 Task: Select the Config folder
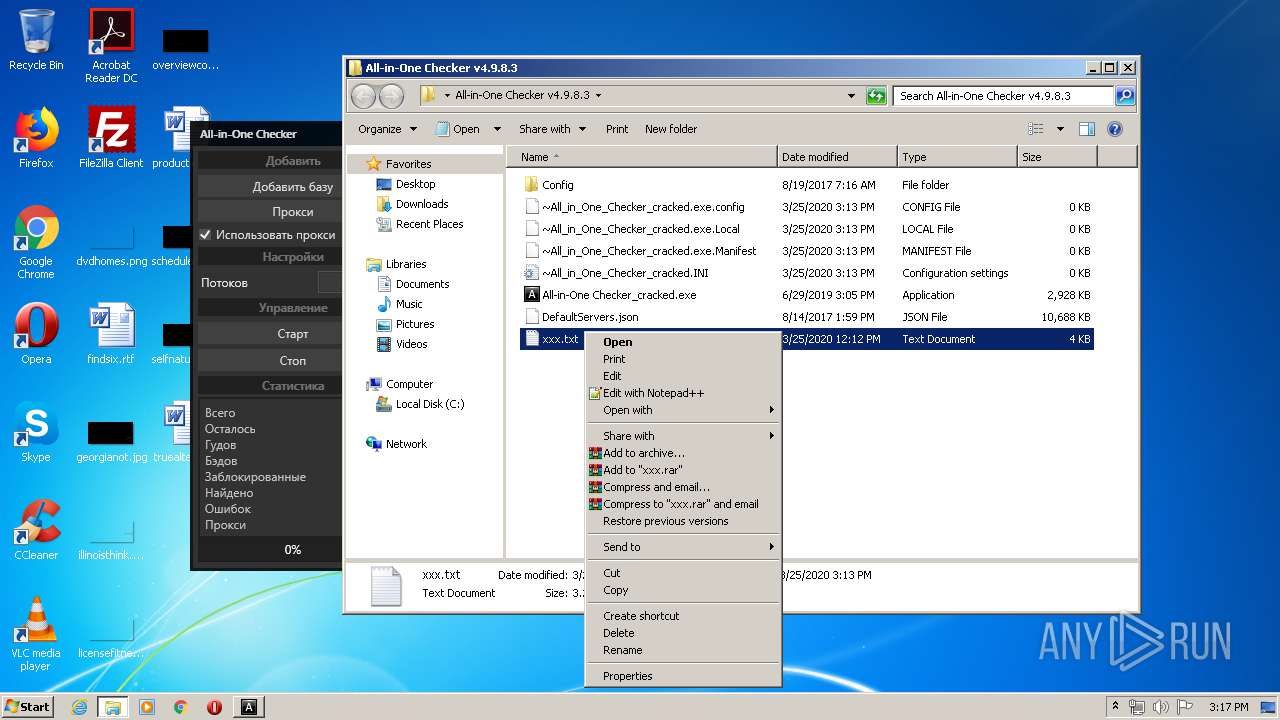pyautogui.click(x=557, y=185)
